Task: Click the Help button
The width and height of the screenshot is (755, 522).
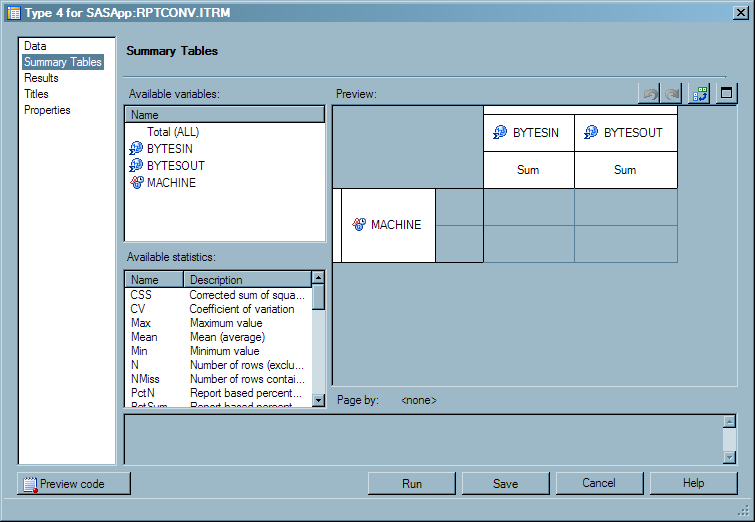Action: click(693, 483)
